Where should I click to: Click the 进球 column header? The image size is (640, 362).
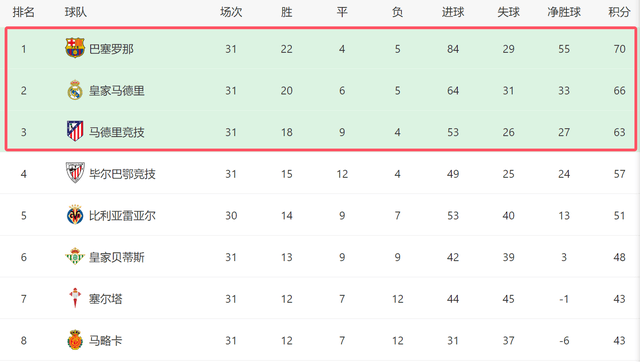coord(453,12)
